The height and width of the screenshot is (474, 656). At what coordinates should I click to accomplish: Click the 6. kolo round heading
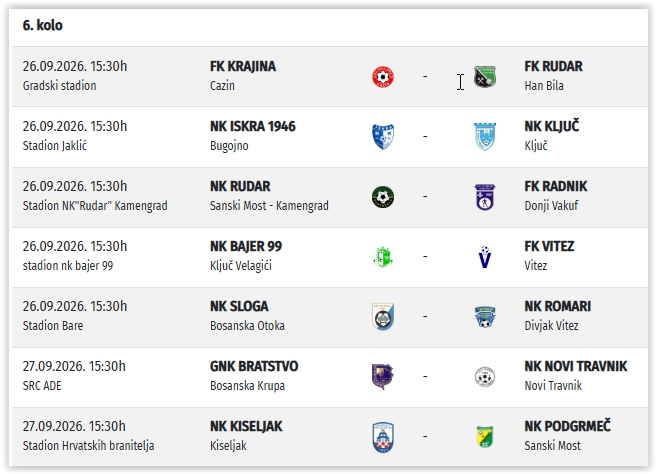(x=43, y=26)
